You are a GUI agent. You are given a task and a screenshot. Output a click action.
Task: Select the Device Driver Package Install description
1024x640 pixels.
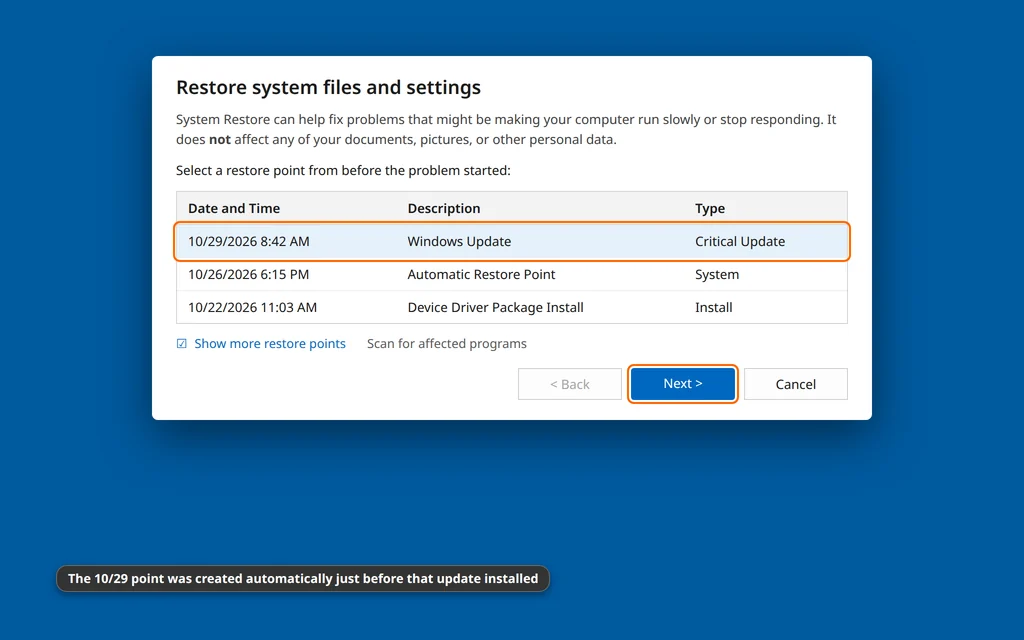click(x=496, y=307)
